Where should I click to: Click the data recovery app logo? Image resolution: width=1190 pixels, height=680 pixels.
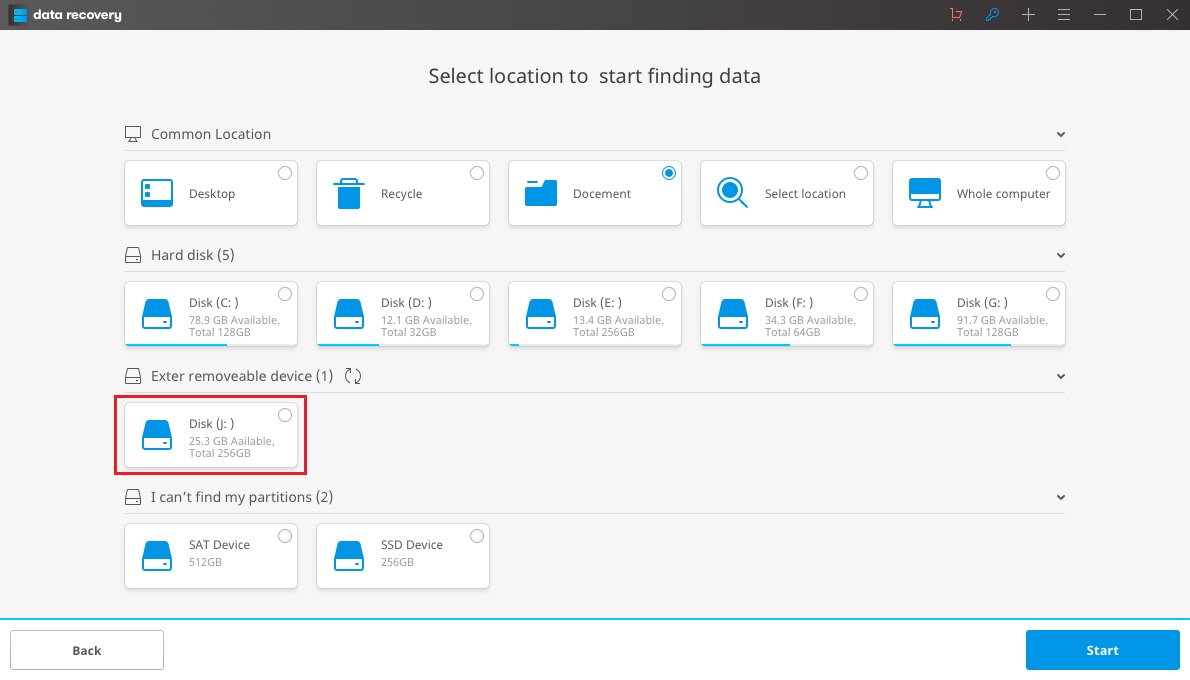pyautogui.click(x=20, y=15)
